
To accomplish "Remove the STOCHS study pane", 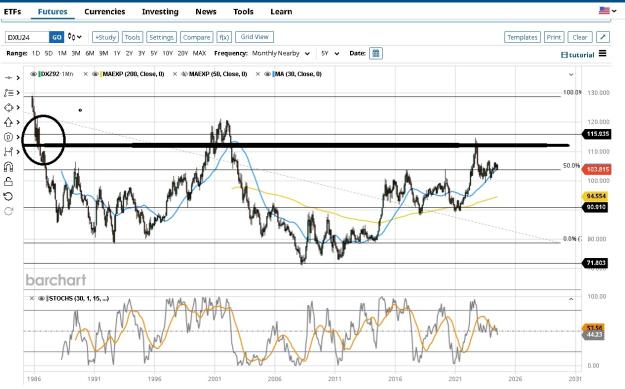I will [x=32, y=298].
